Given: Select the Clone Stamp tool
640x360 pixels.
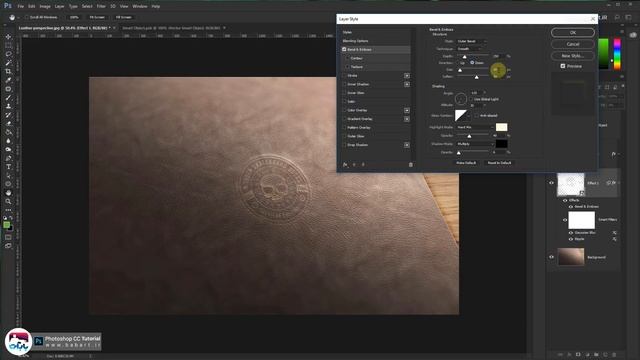Looking at the screenshot, I should click(8, 106).
